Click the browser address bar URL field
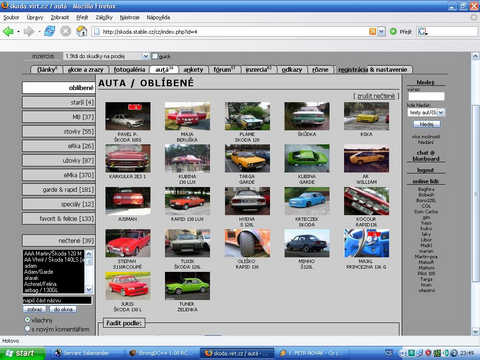Screen dimensions: 480x360 (x=230, y=32)
